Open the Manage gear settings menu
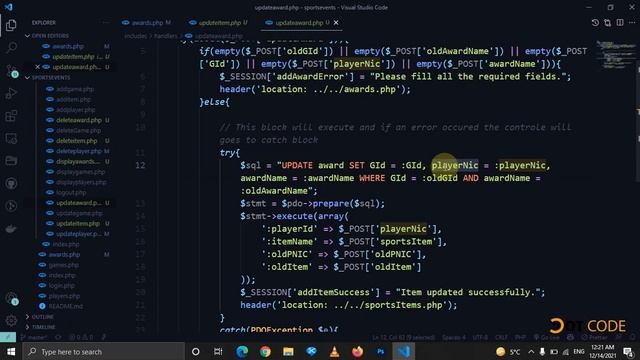The width and height of the screenshot is (640, 360). pos(11,320)
